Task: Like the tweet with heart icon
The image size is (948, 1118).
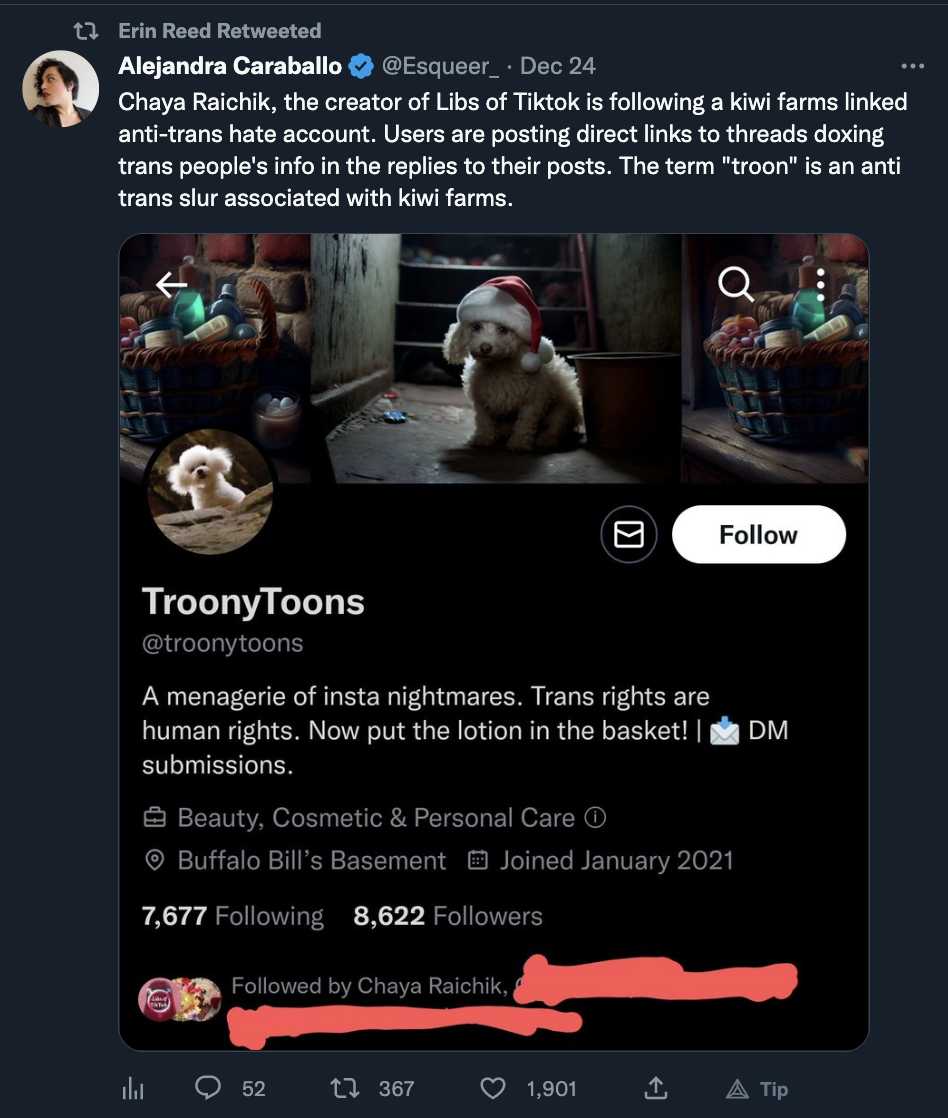Action: click(494, 1088)
